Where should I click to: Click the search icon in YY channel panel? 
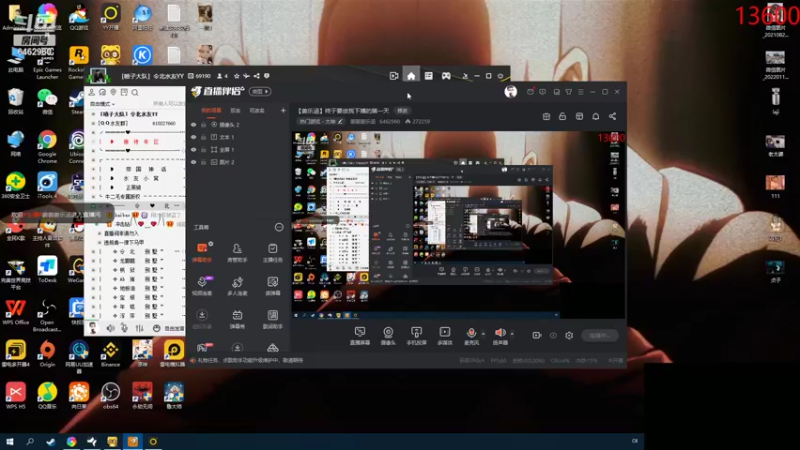[x=135, y=92]
